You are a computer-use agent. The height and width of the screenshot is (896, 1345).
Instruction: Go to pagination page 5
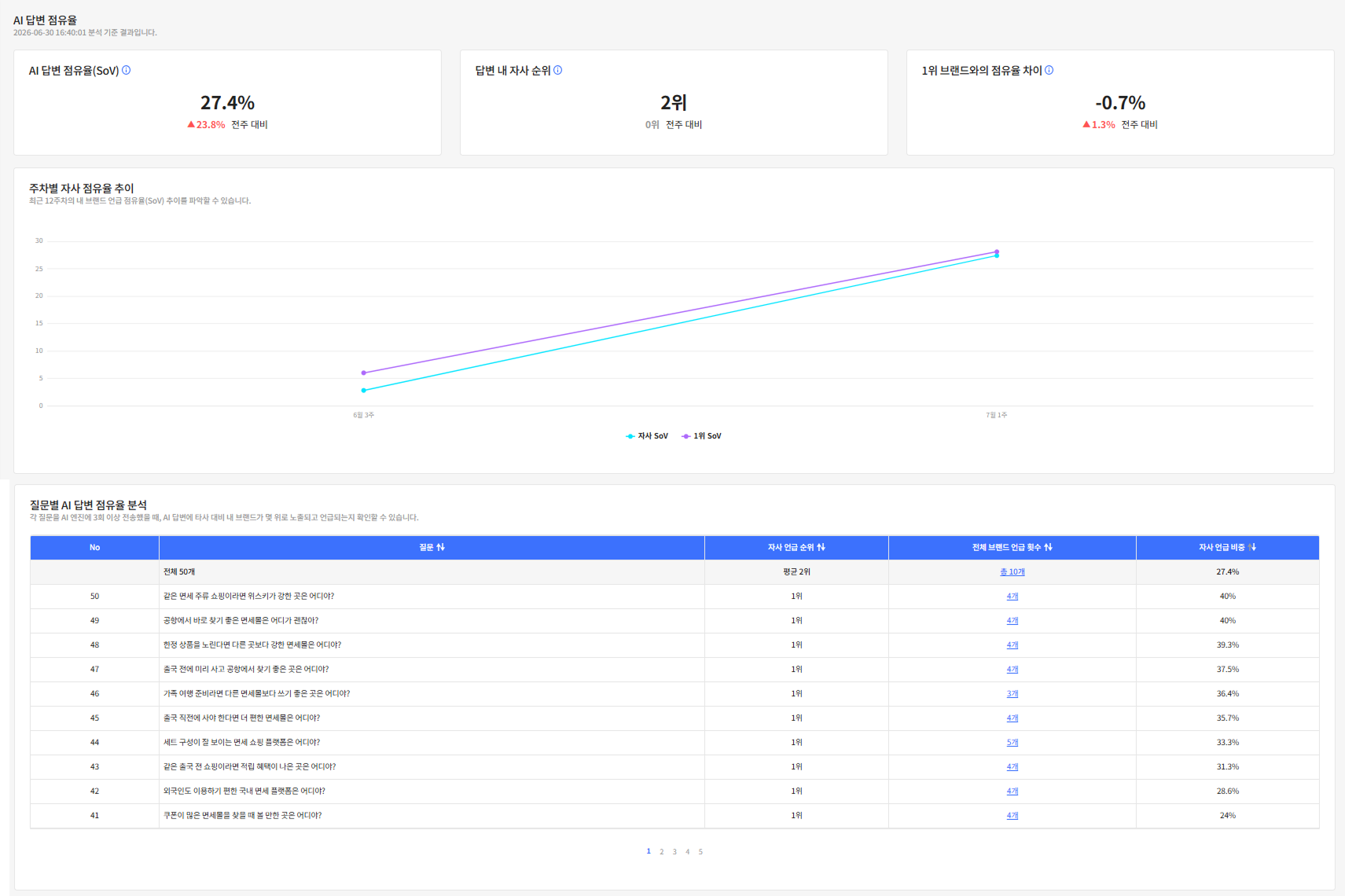point(700,852)
